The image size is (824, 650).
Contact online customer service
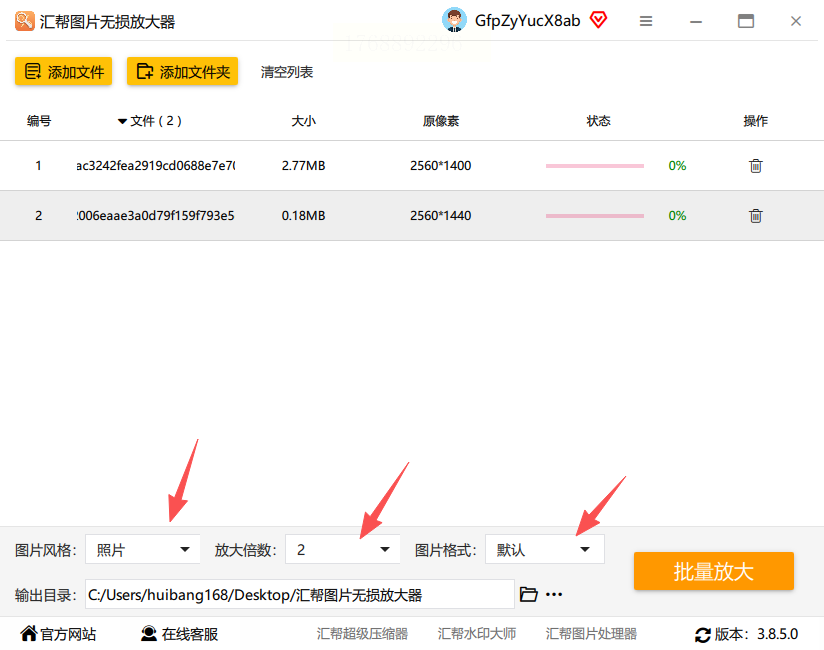tap(179, 634)
